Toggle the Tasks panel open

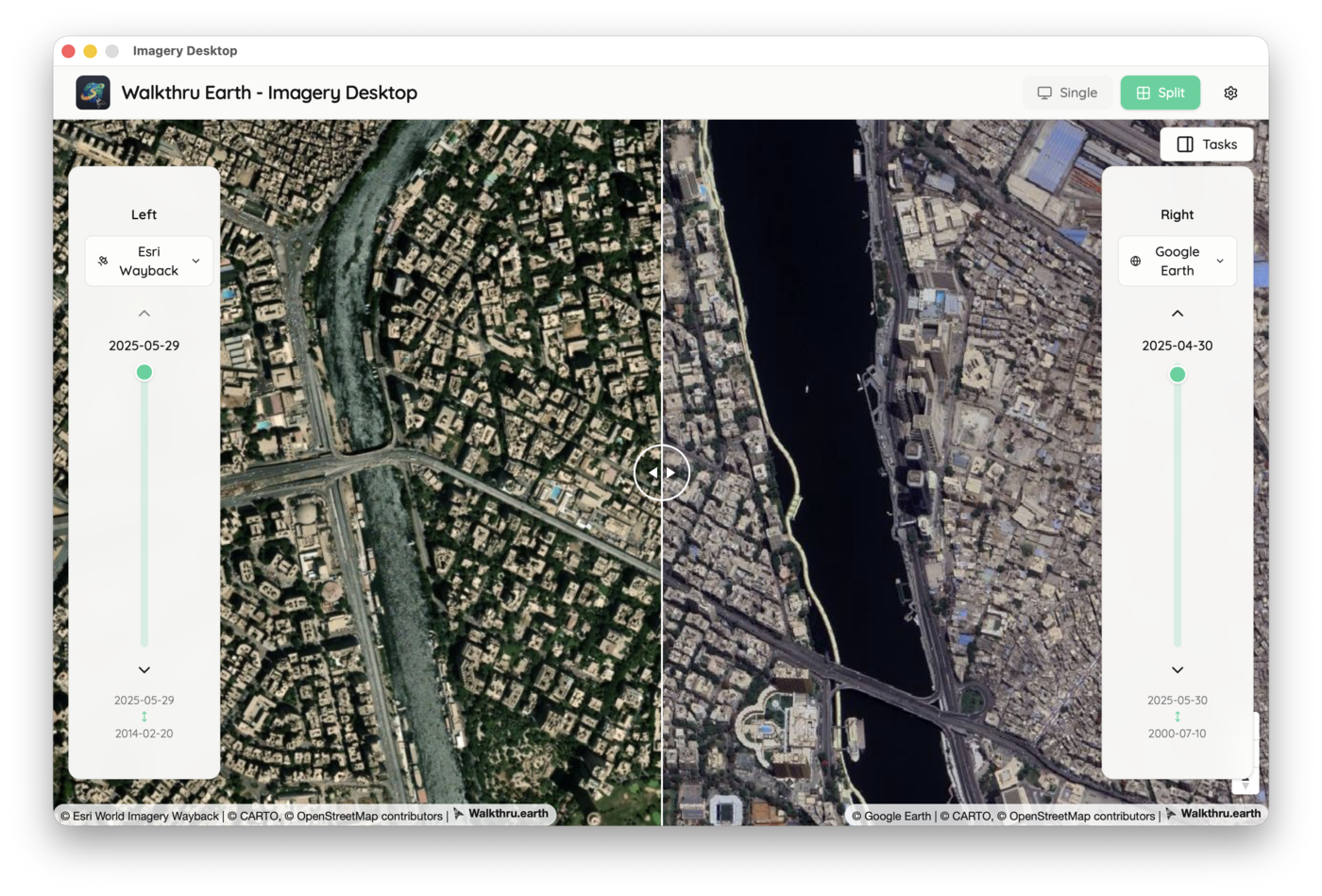point(1206,144)
